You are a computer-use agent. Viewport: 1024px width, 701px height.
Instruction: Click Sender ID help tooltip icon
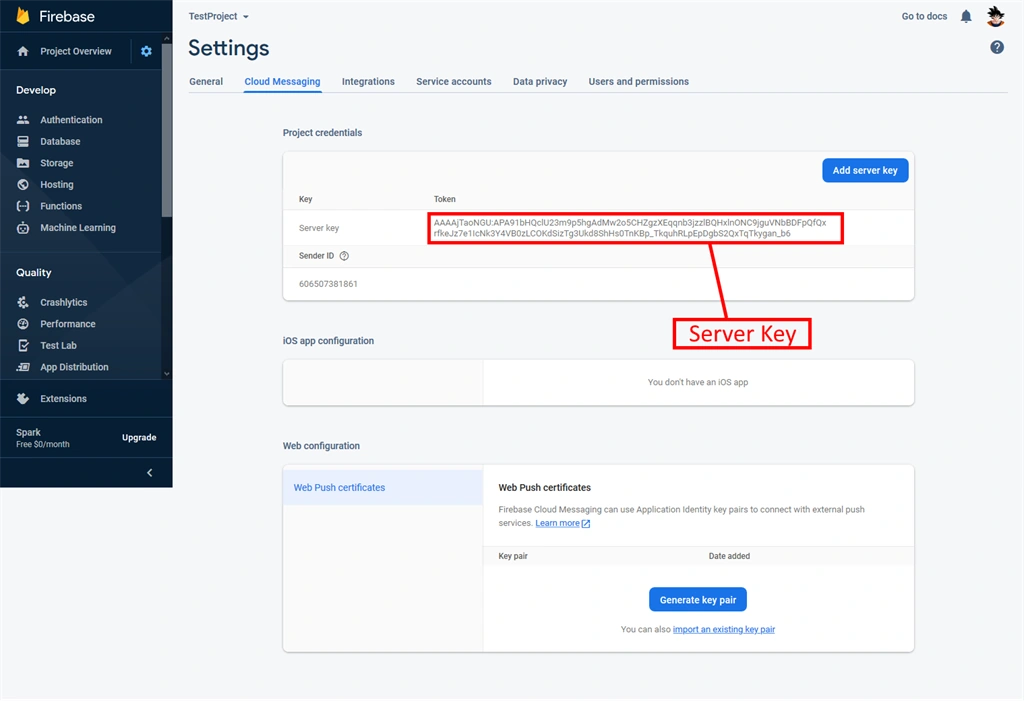pos(344,255)
